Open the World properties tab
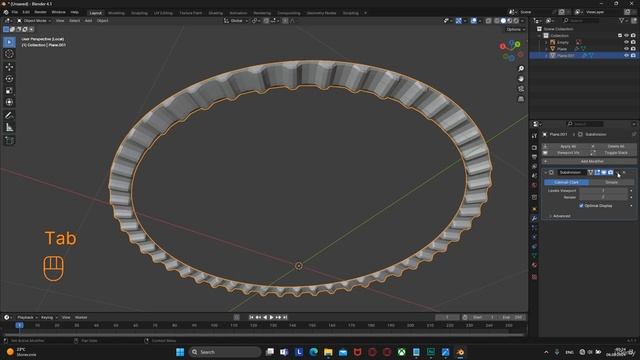This screenshot has width=640, height=360. 534,185
